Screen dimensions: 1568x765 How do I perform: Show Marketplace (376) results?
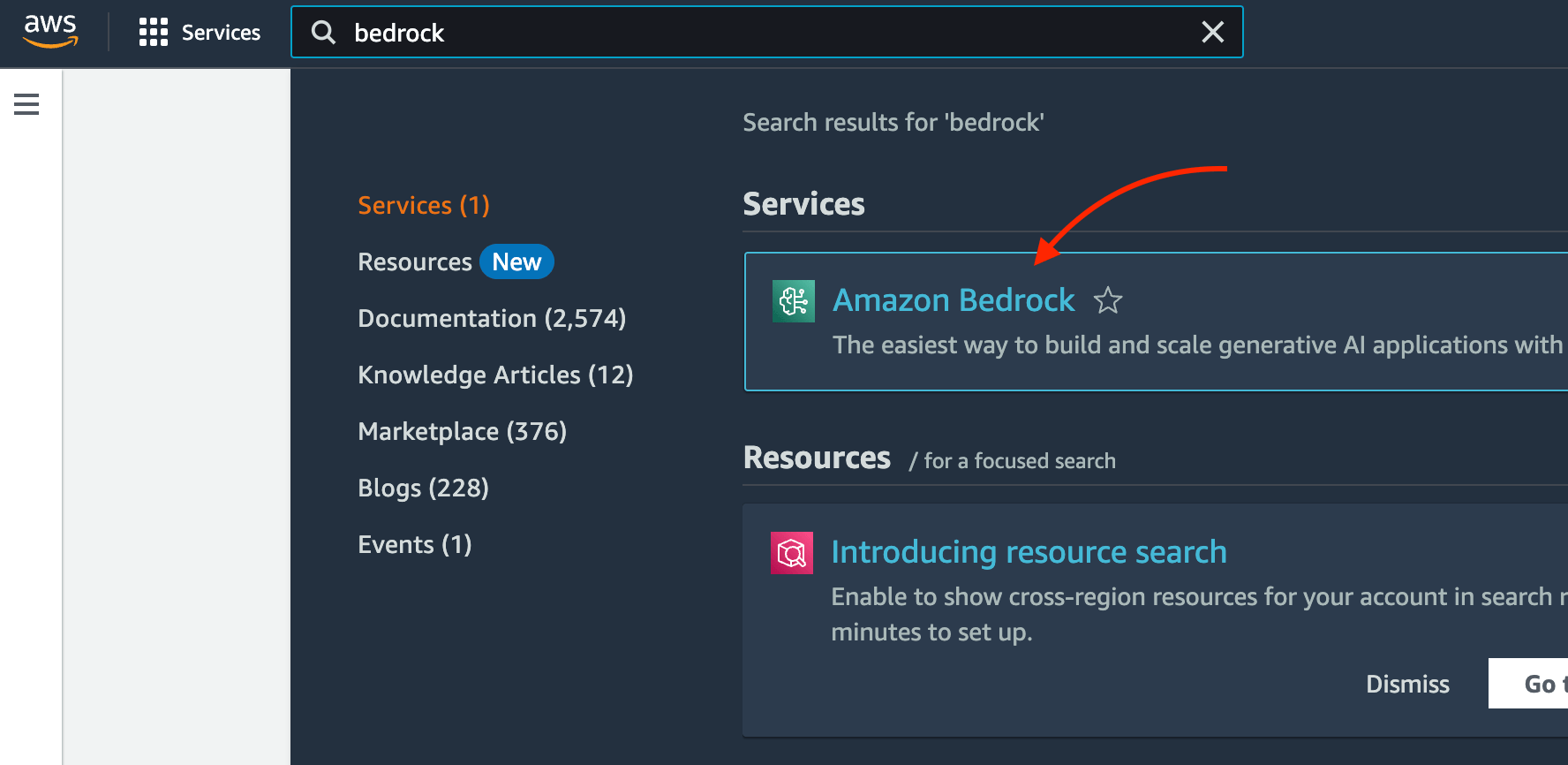pyautogui.click(x=462, y=431)
